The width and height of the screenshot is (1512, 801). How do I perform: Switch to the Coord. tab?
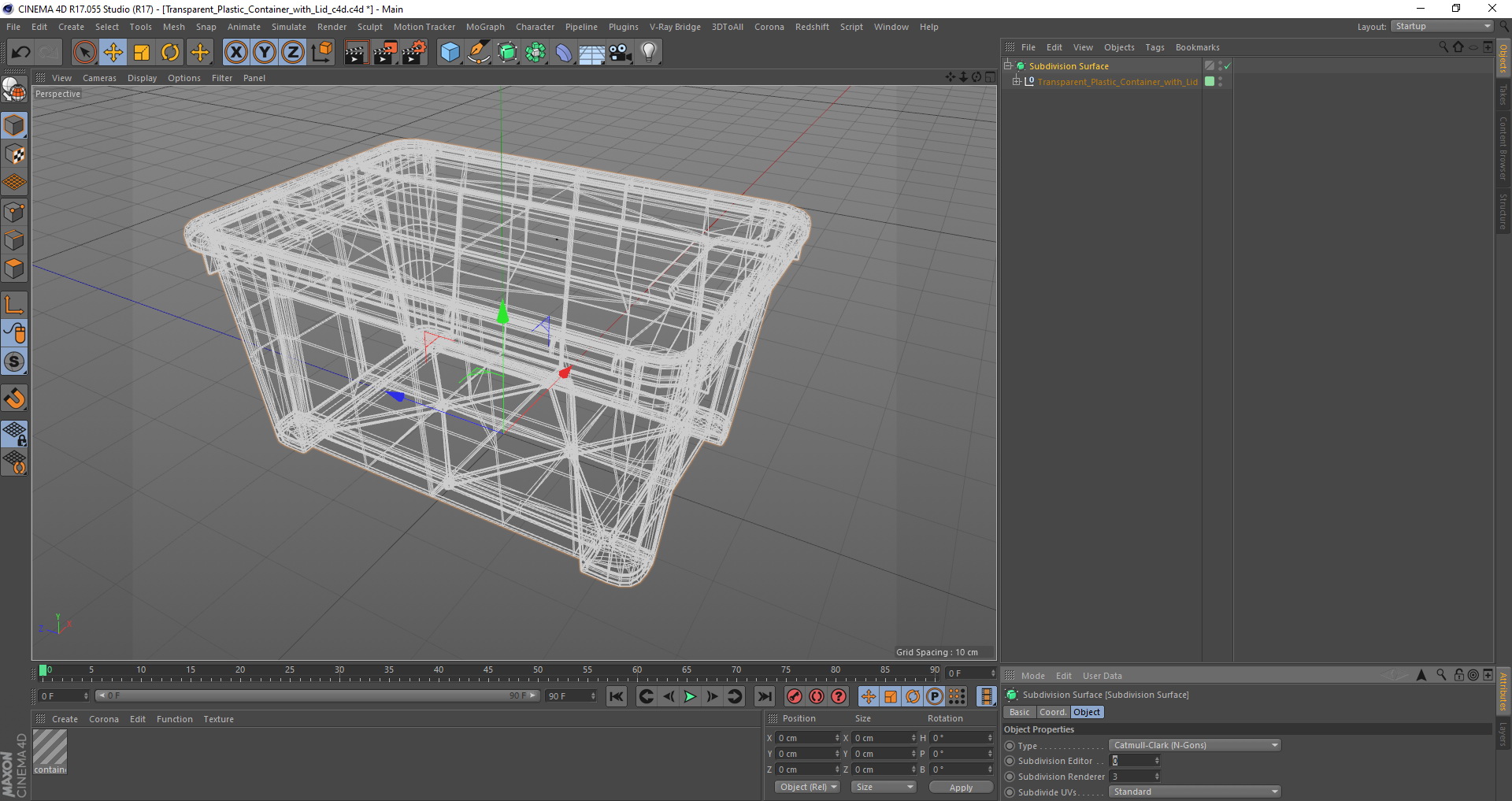1052,712
